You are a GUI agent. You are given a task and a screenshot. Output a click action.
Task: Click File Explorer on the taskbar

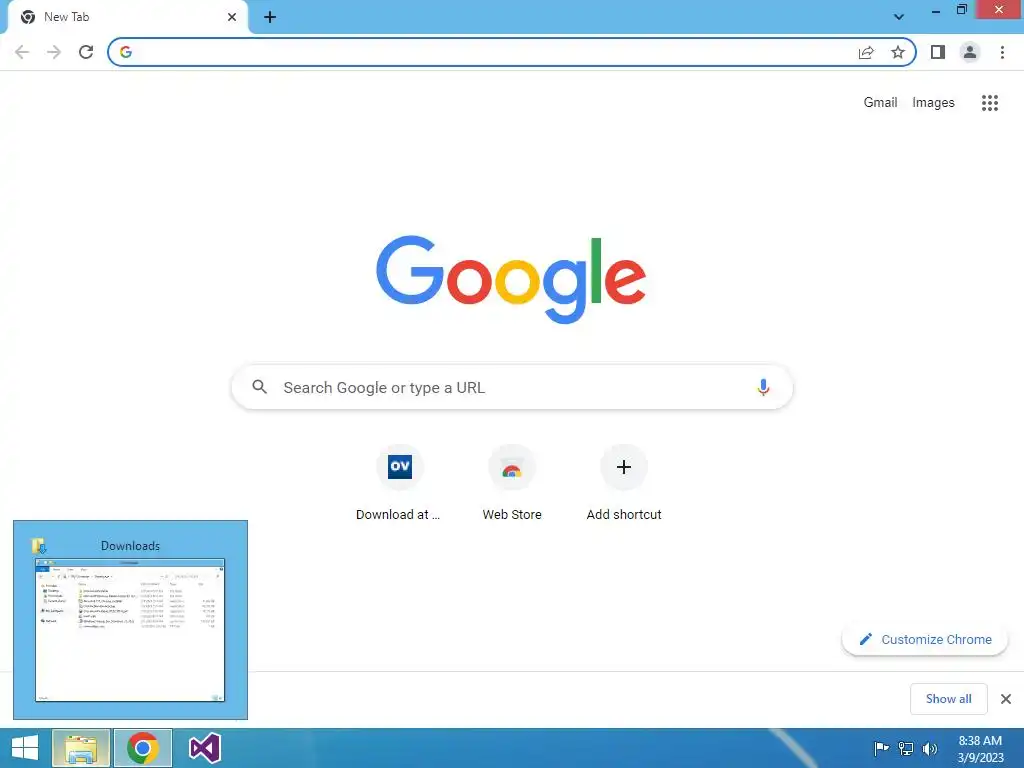(81, 748)
